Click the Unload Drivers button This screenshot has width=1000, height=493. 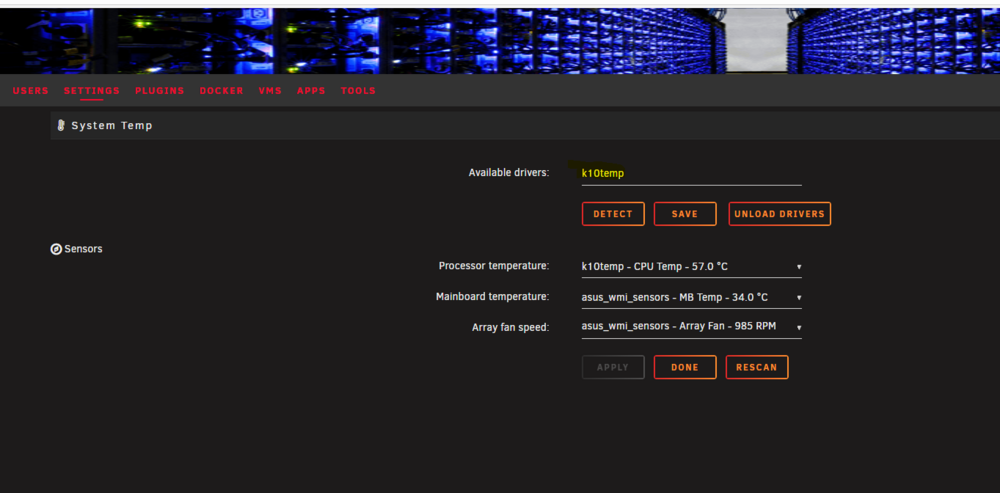coord(779,214)
